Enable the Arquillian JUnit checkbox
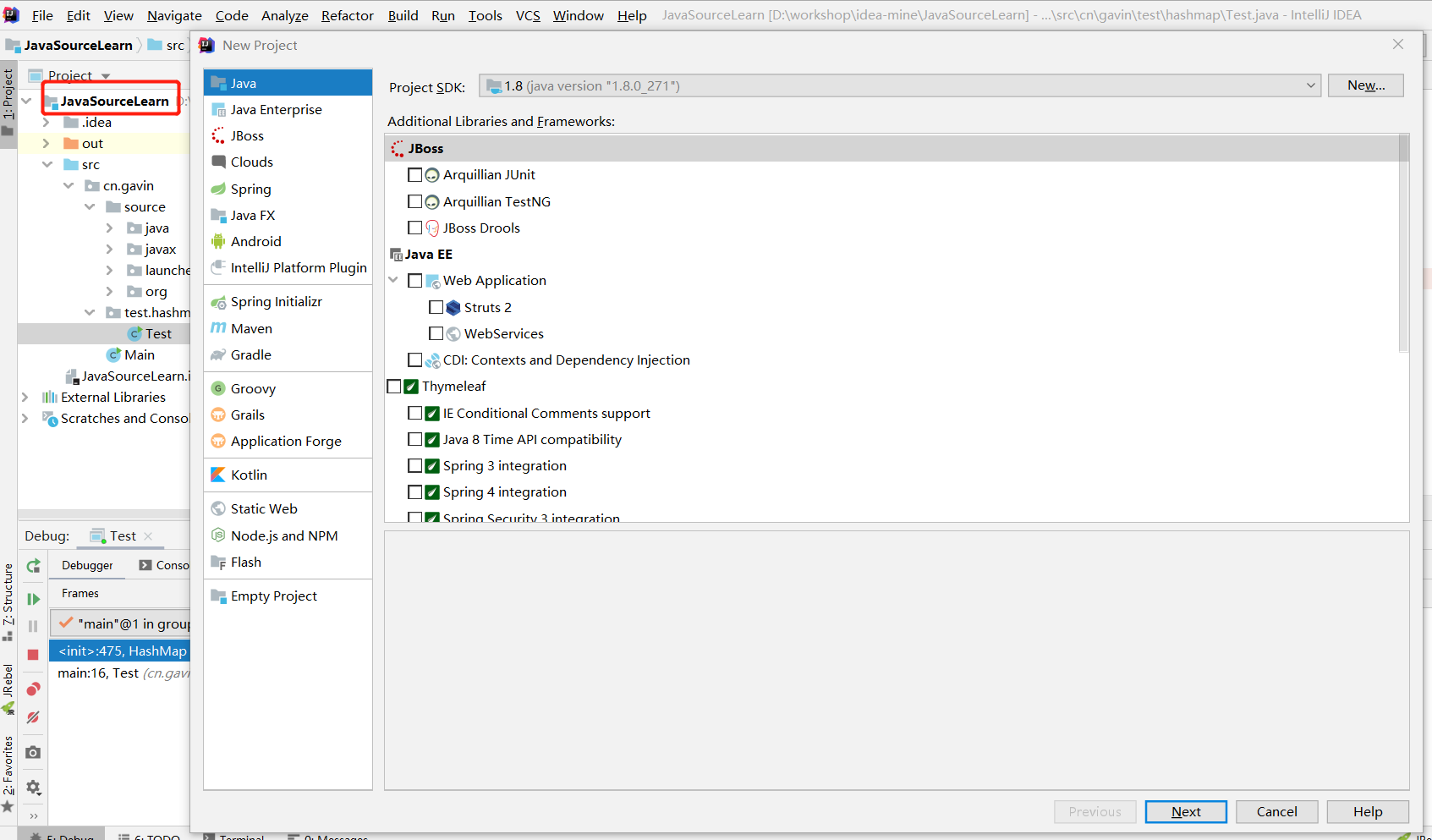This screenshot has height=840, width=1432. [x=414, y=175]
